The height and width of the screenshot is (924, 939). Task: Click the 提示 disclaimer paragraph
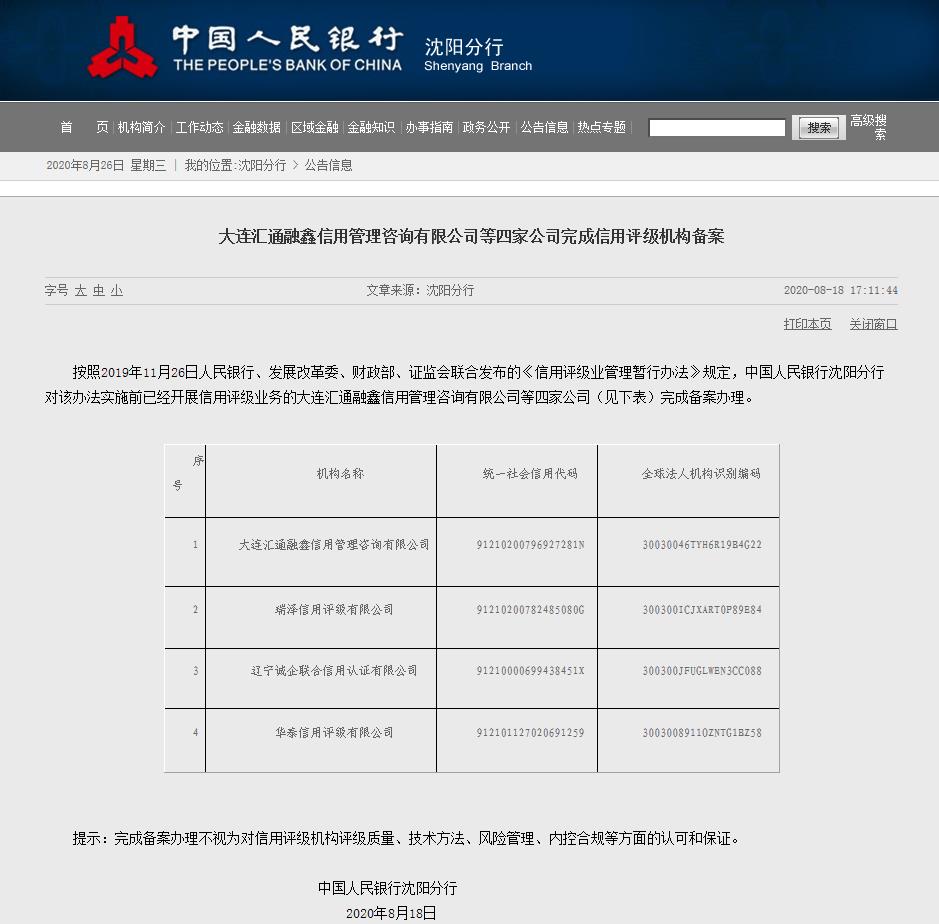(407, 838)
